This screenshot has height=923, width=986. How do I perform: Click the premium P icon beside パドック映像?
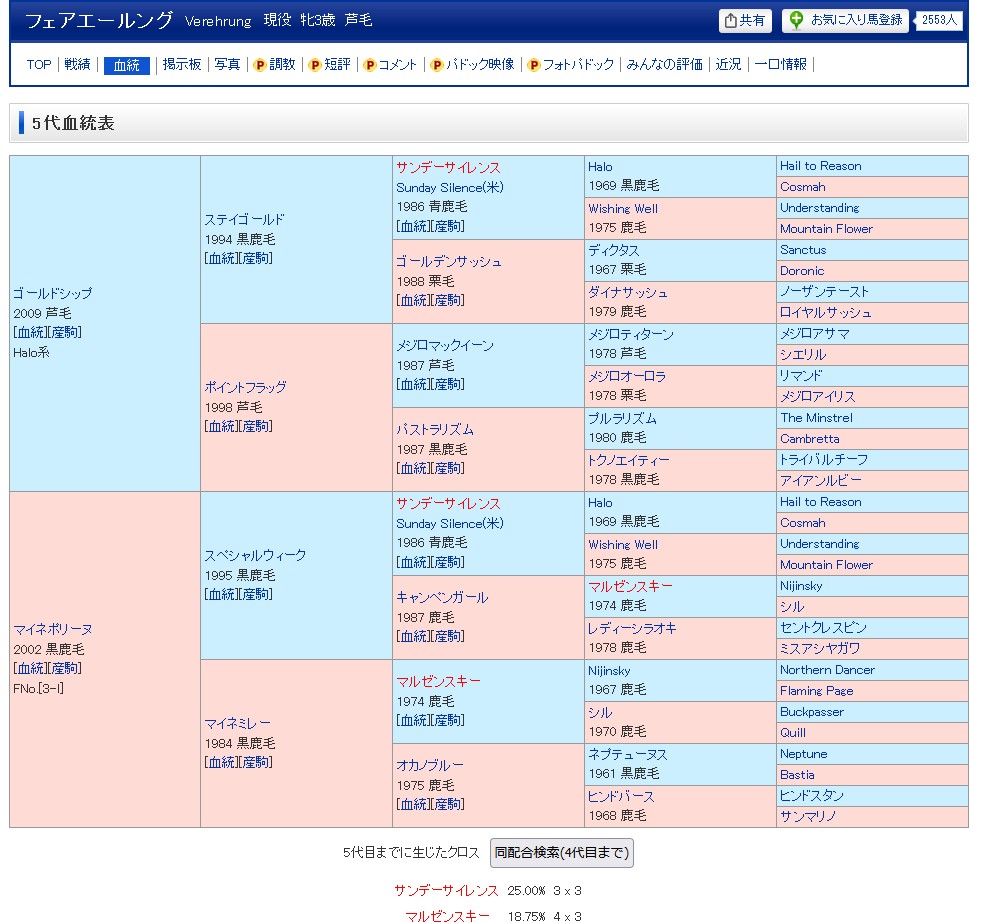[437, 65]
